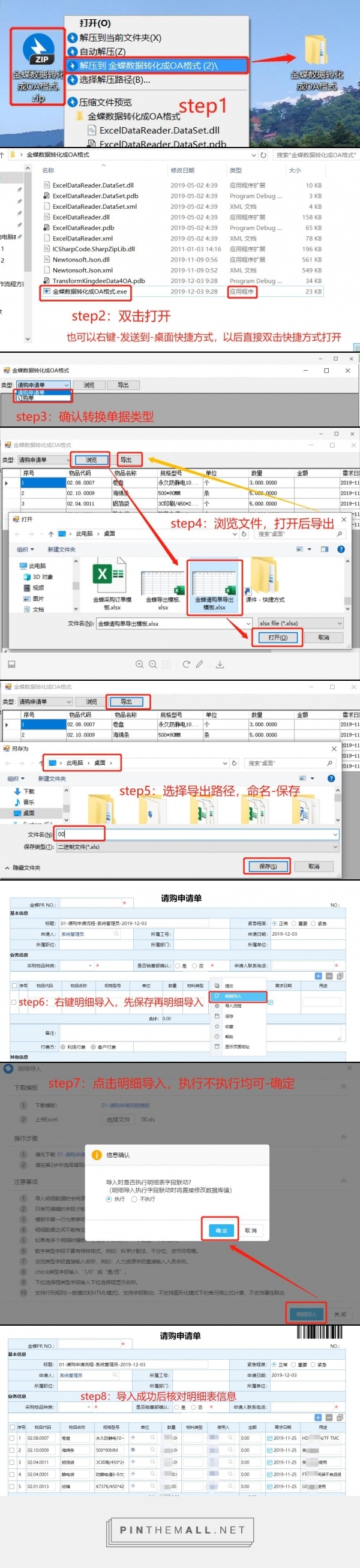Viewport: 360px width, 1568px height.
Task: Expand the 文件名 combo dropdown in Open dialog
Action: (x=248, y=623)
